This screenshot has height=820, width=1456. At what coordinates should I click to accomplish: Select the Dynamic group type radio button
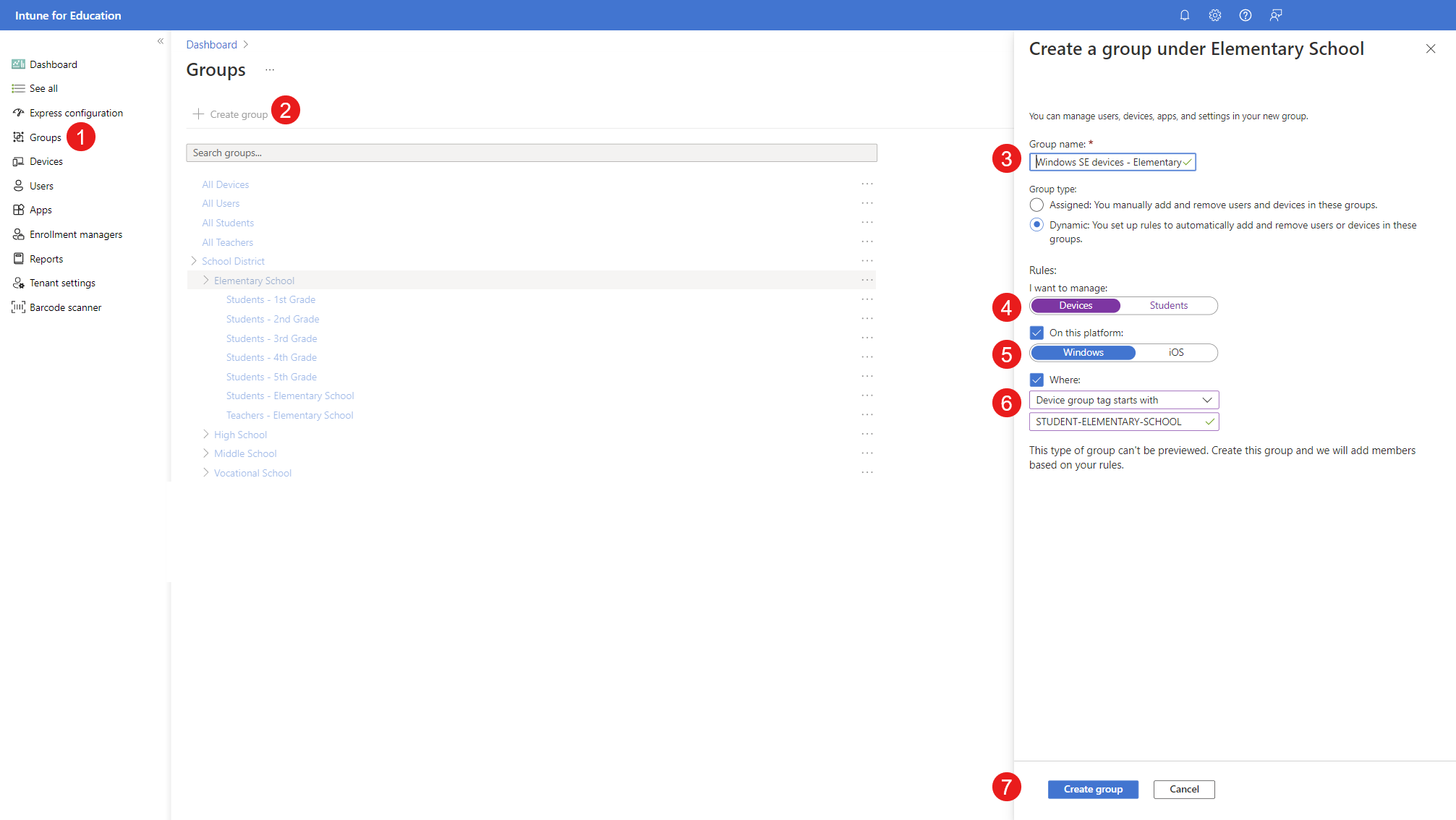click(x=1036, y=224)
